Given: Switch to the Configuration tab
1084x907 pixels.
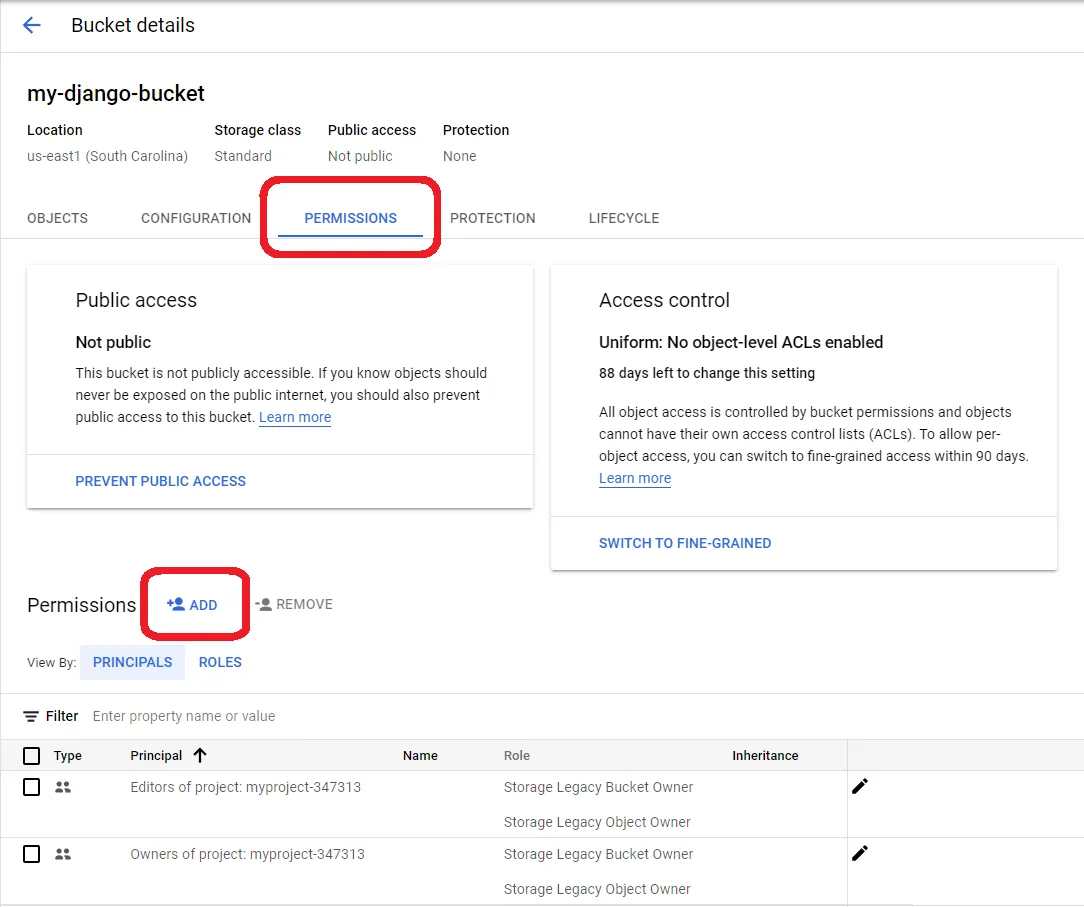Looking at the screenshot, I should coord(196,218).
